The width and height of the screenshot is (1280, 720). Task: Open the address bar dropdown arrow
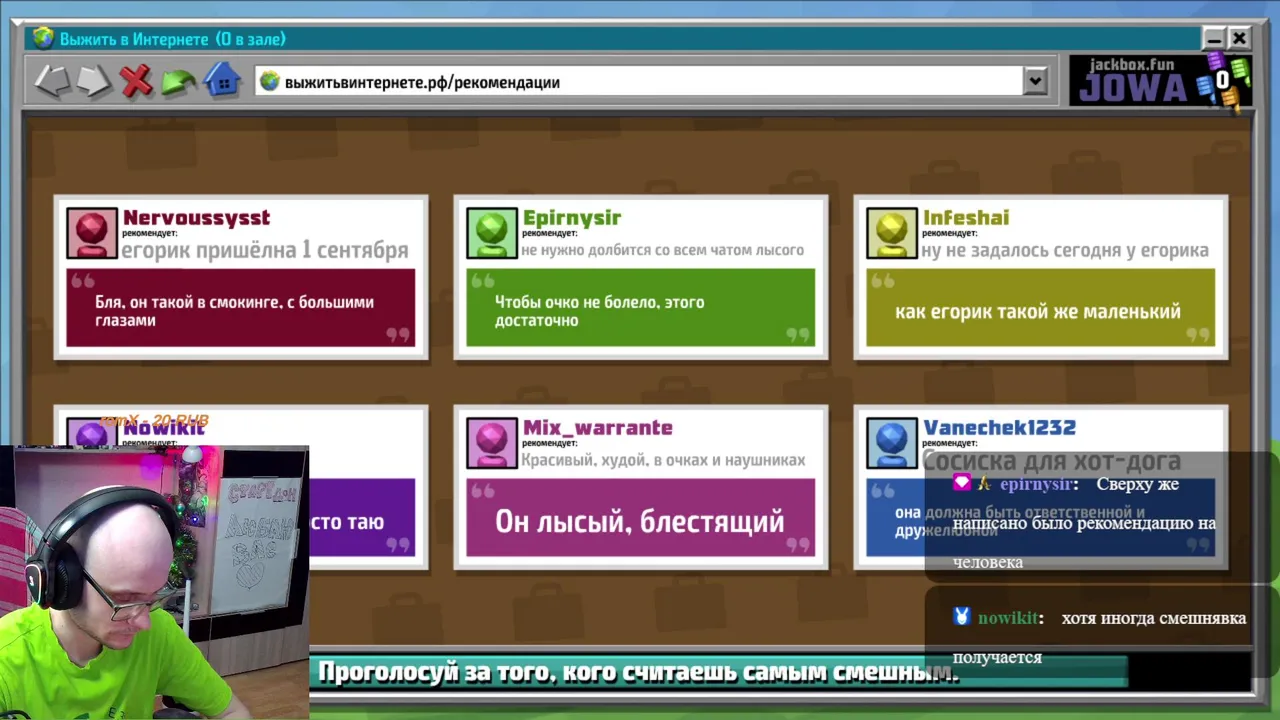pyautogui.click(x=1035, y=82)
